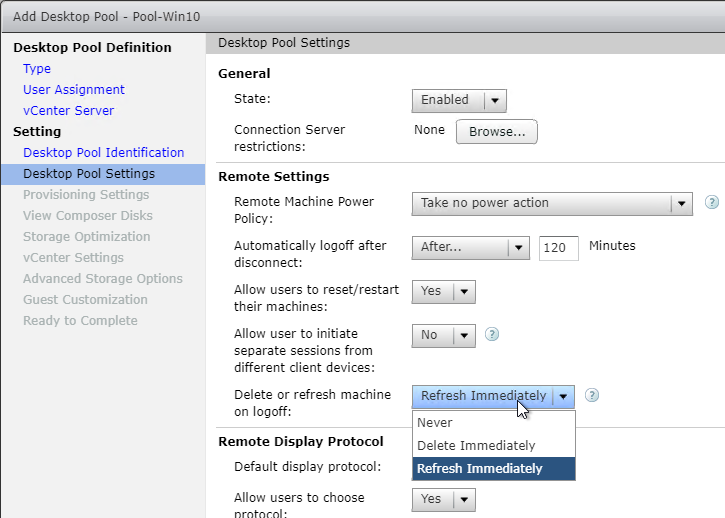
Task: Open the User Assignment step
Action: tap(74, 89)
